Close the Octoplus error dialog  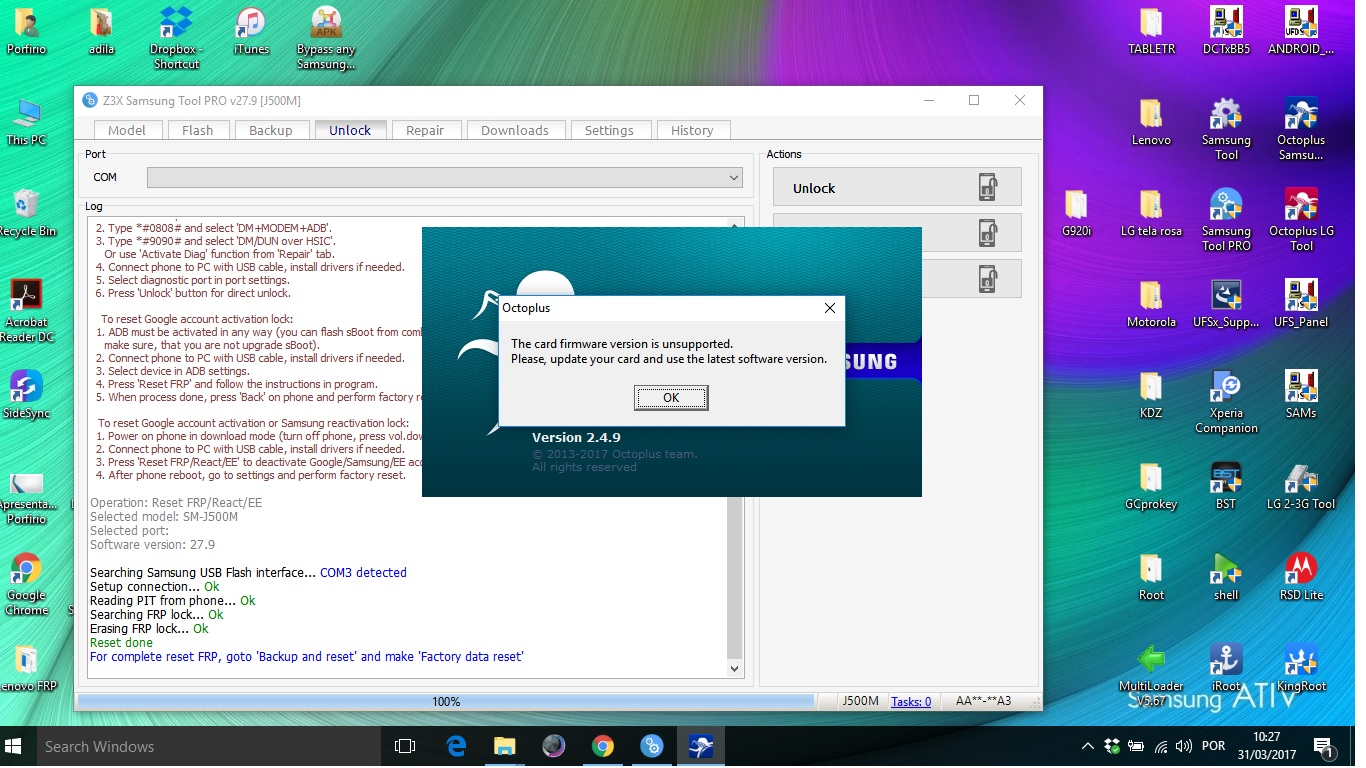pyautogui.click(x=829, y=308)
